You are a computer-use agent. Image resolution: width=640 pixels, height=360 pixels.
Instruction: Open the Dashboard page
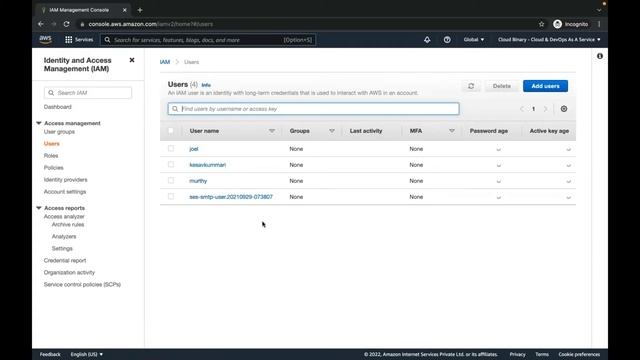[58, 107]
